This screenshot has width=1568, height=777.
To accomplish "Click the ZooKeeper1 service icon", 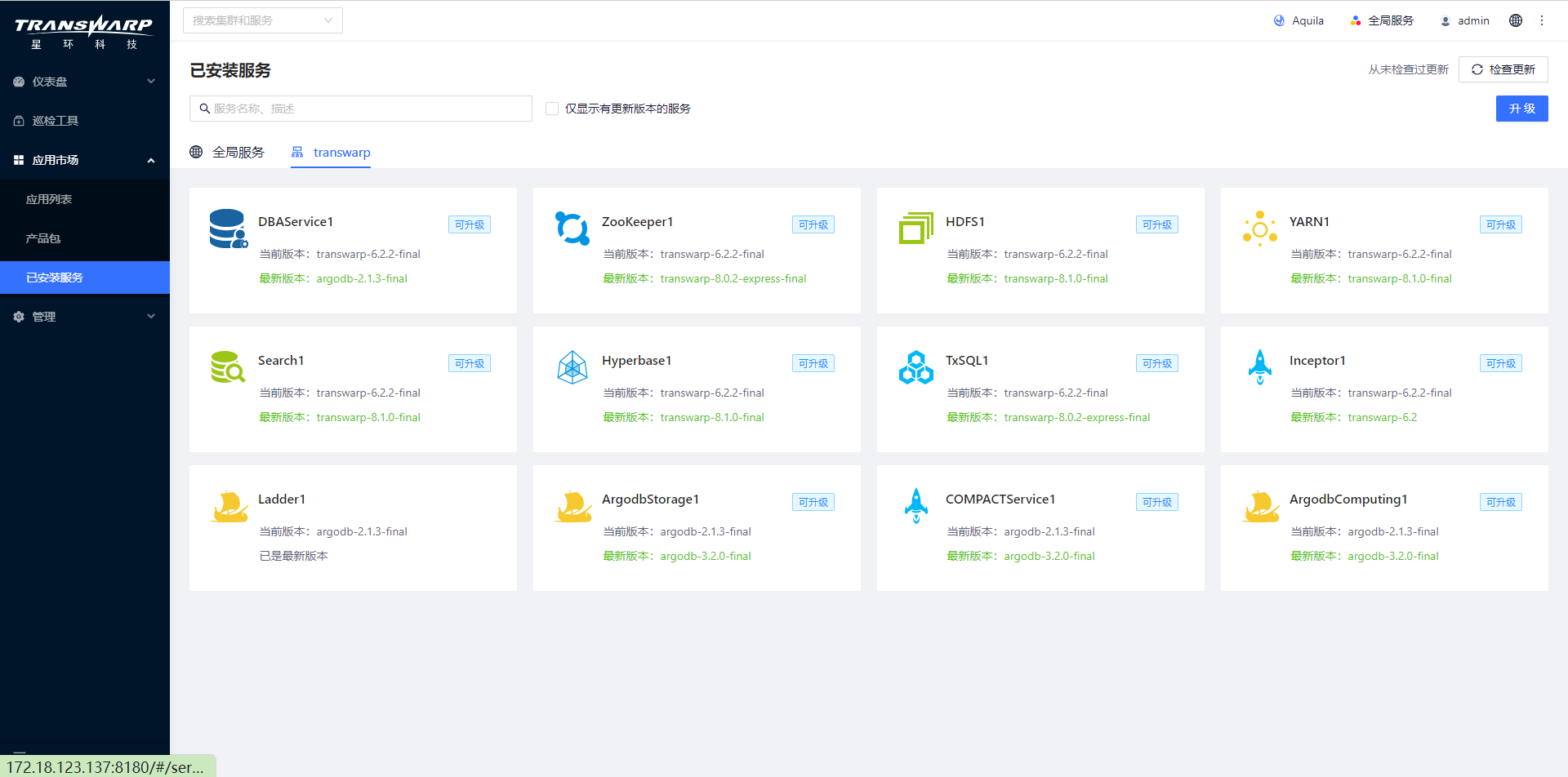I will 572,229.
